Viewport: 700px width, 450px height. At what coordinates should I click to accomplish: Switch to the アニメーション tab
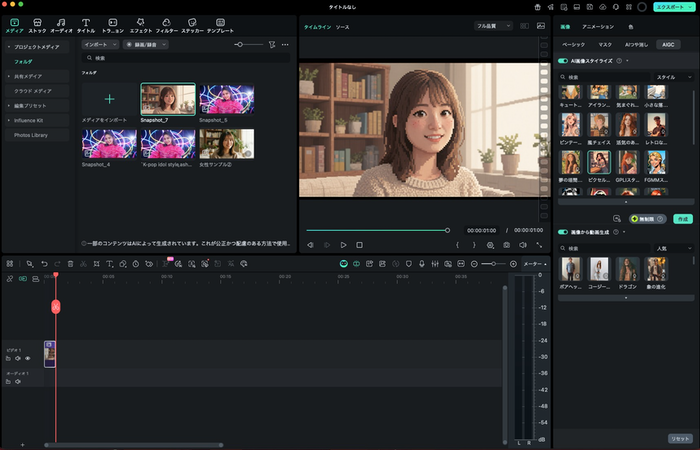598,27
